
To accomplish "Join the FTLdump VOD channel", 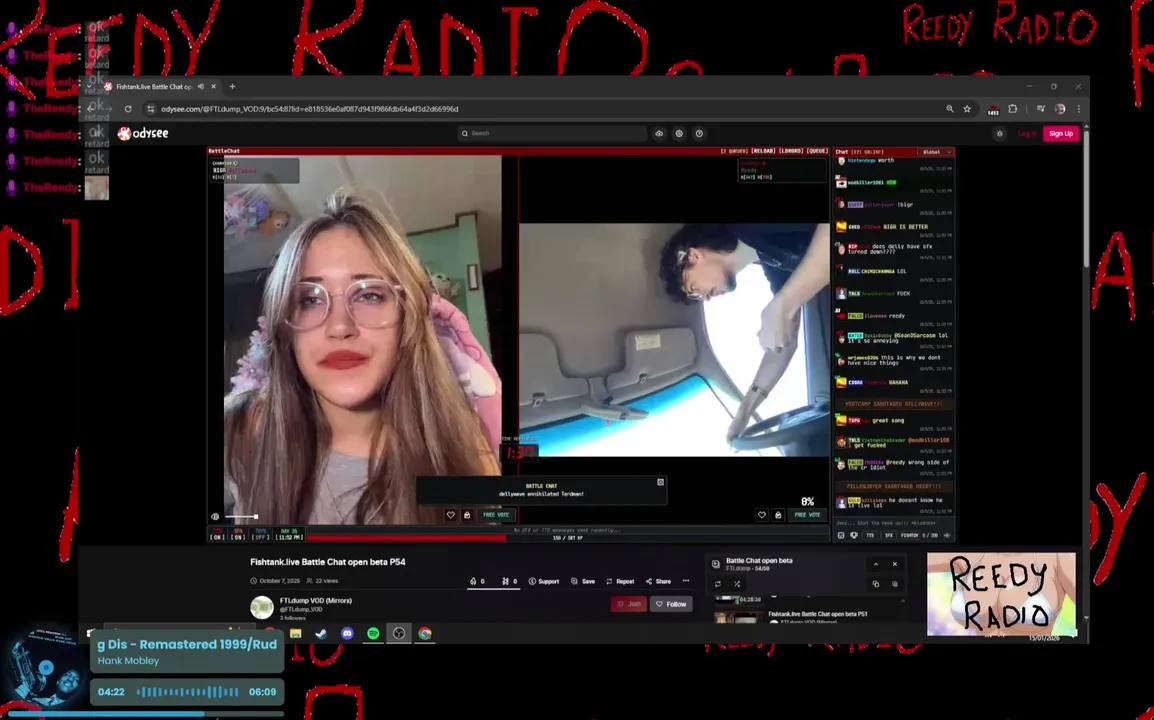I will (x=629, y=604).
